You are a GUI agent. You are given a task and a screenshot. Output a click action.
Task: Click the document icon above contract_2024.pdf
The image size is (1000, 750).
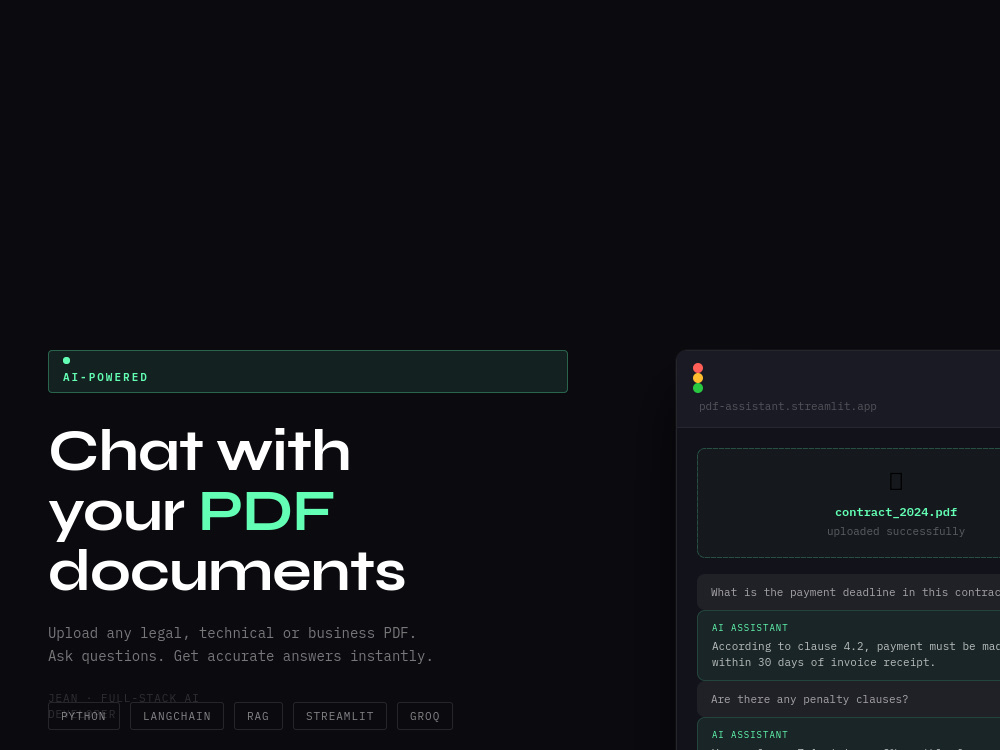point(896,481)
